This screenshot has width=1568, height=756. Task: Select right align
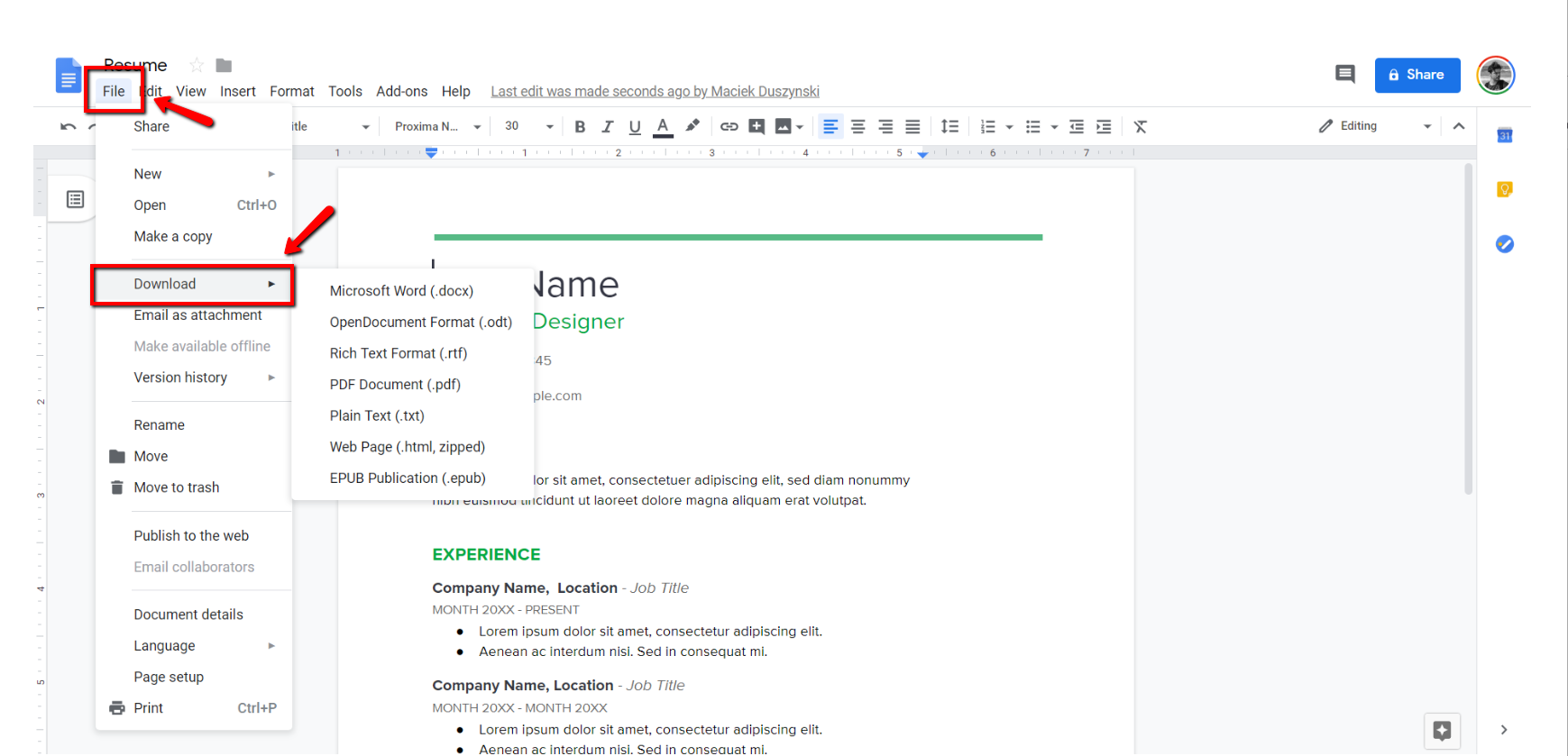tap(885, 126)
